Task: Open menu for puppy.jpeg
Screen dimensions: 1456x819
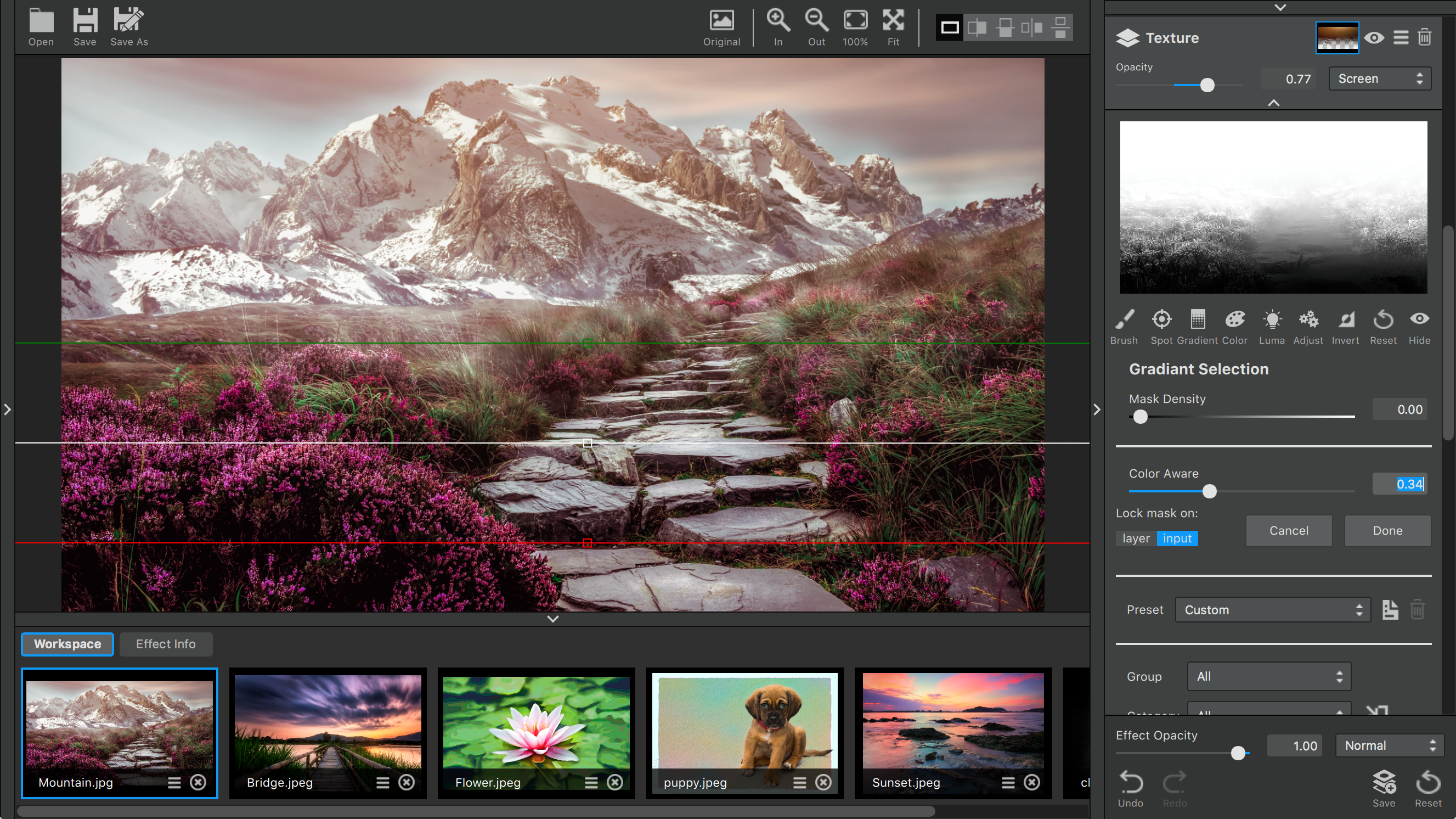Action: (800, 782)
